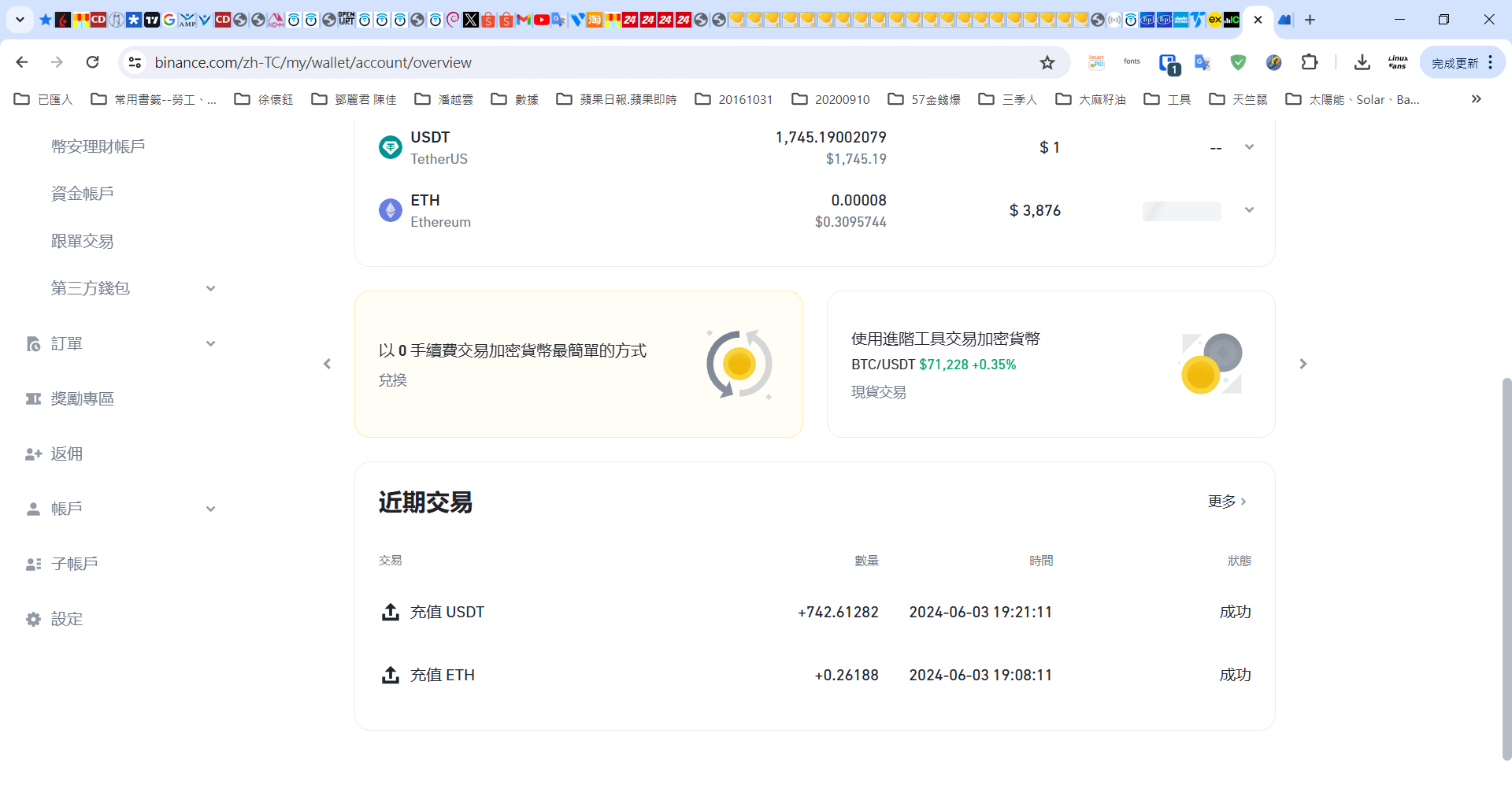The height and width of the screenshot is (811, 1512).
Task: Click the 現貨交易 link on promo card
Action: coord(879,392)
